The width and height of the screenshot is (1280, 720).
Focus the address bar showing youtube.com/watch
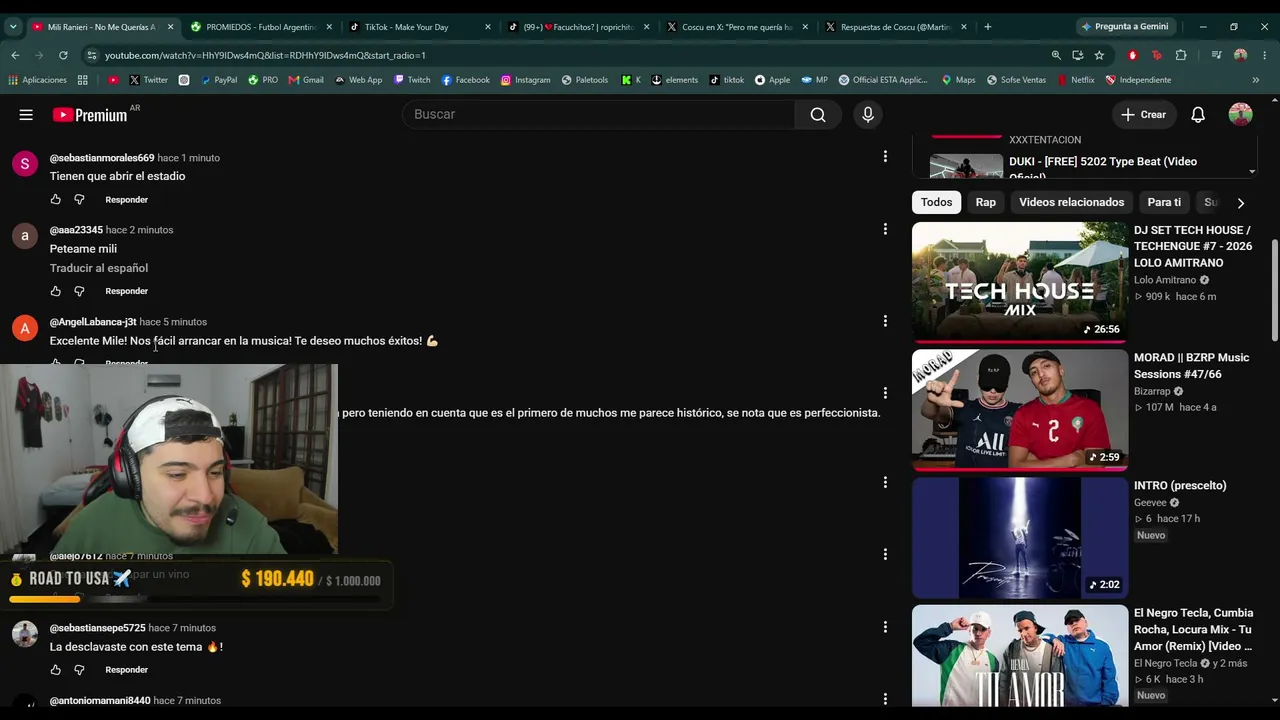(560, 55)
